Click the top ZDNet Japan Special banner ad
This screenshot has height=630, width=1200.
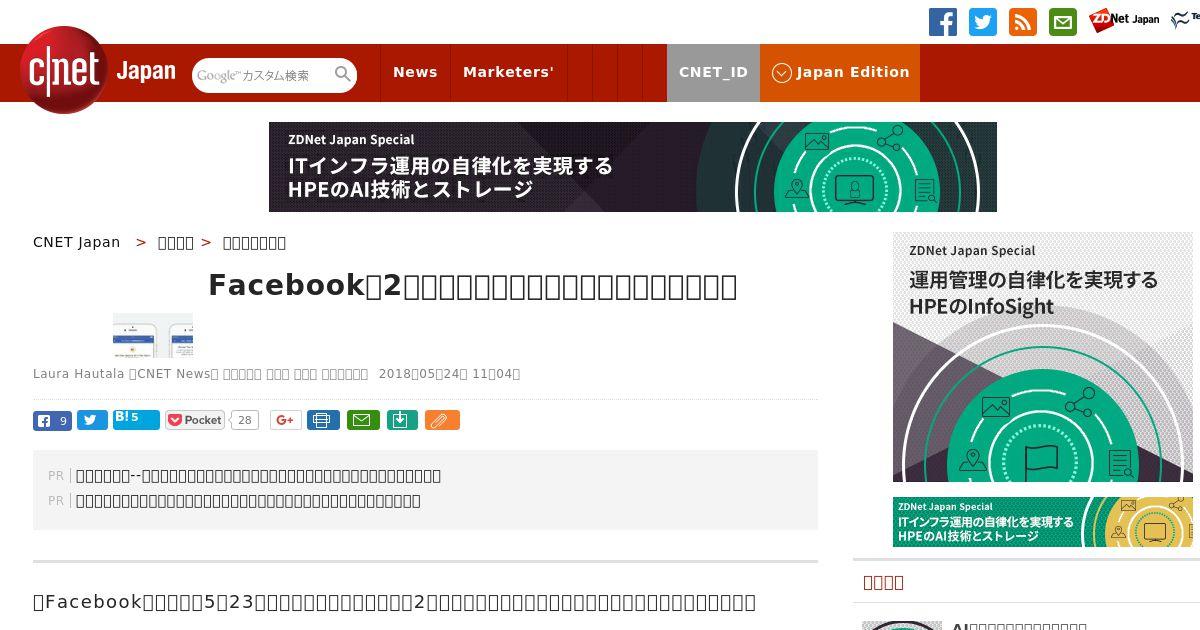[x=633, y=167]
